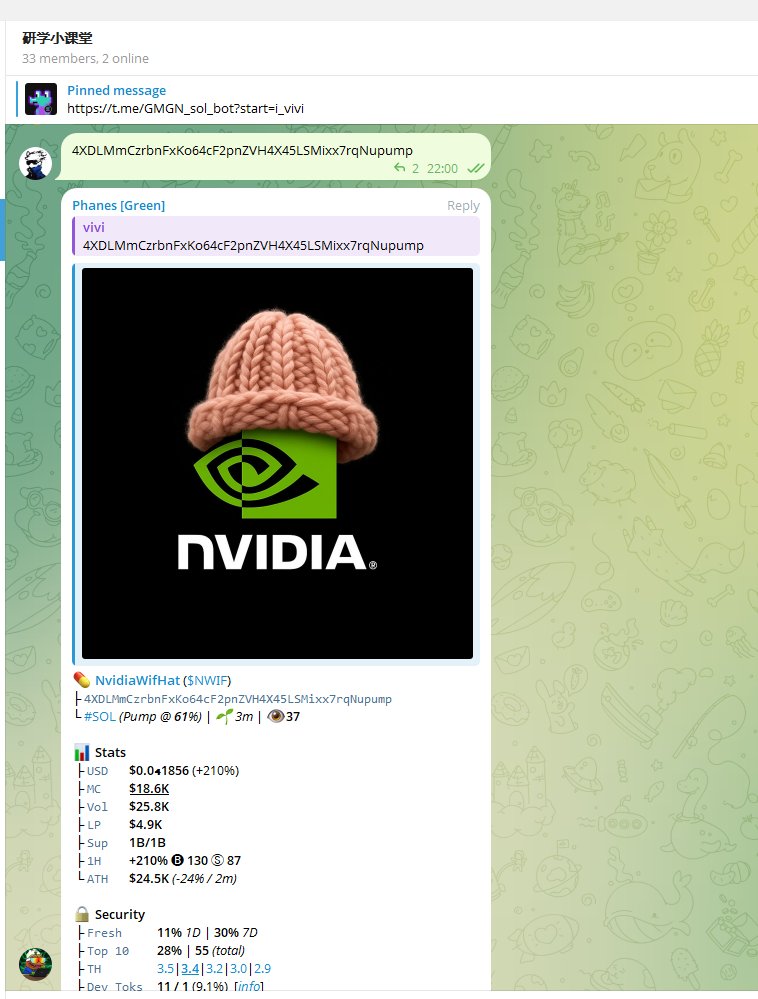The width and height of the screenshot is (758, 999).
Task: Open the underlined $18.6K market cap link
Action: click(149, 789)
